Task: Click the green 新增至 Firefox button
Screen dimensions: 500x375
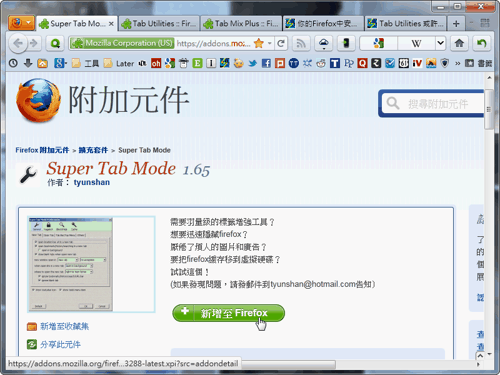Action: coord(228,313)
